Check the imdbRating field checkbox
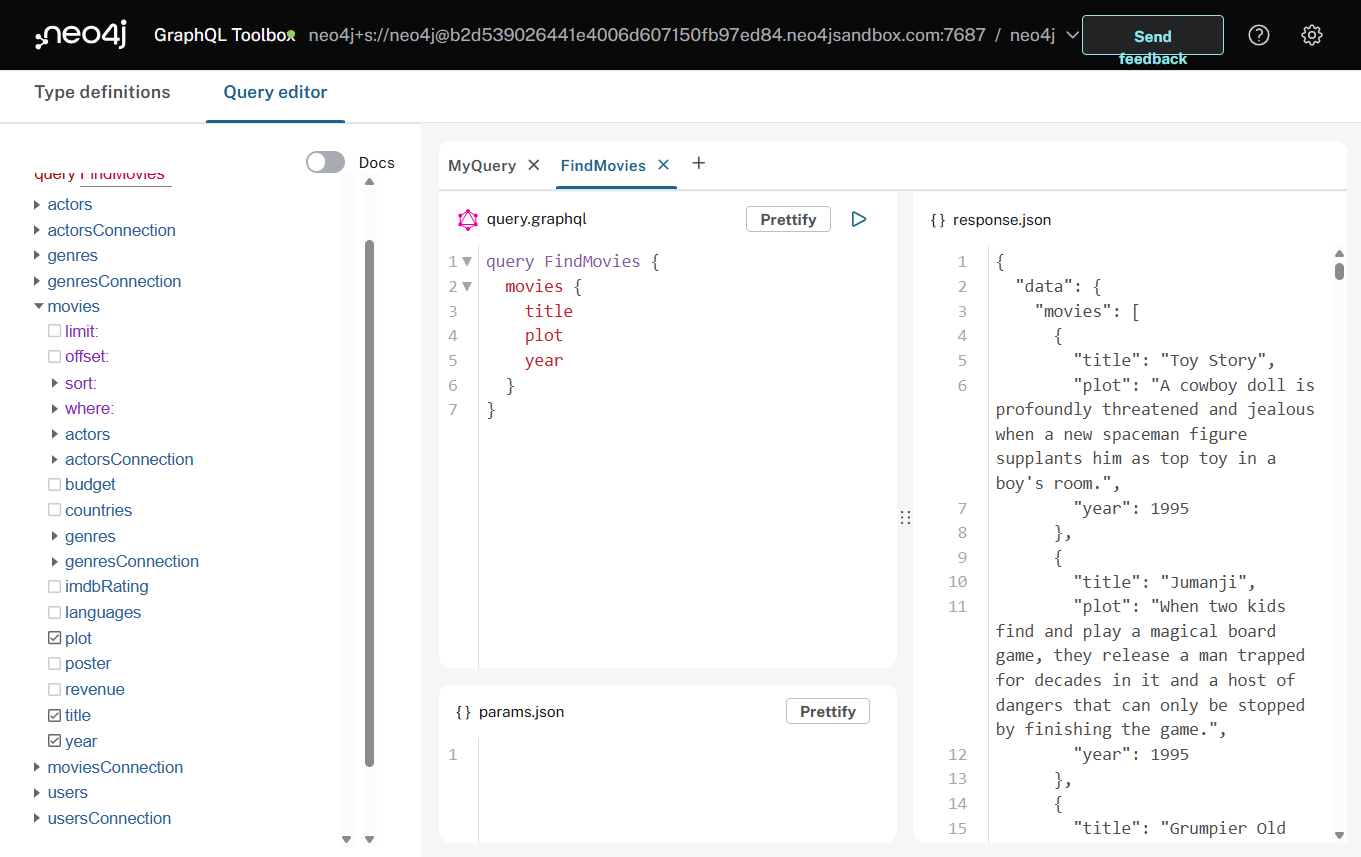 pyautogui.click(x=55, y=586)
